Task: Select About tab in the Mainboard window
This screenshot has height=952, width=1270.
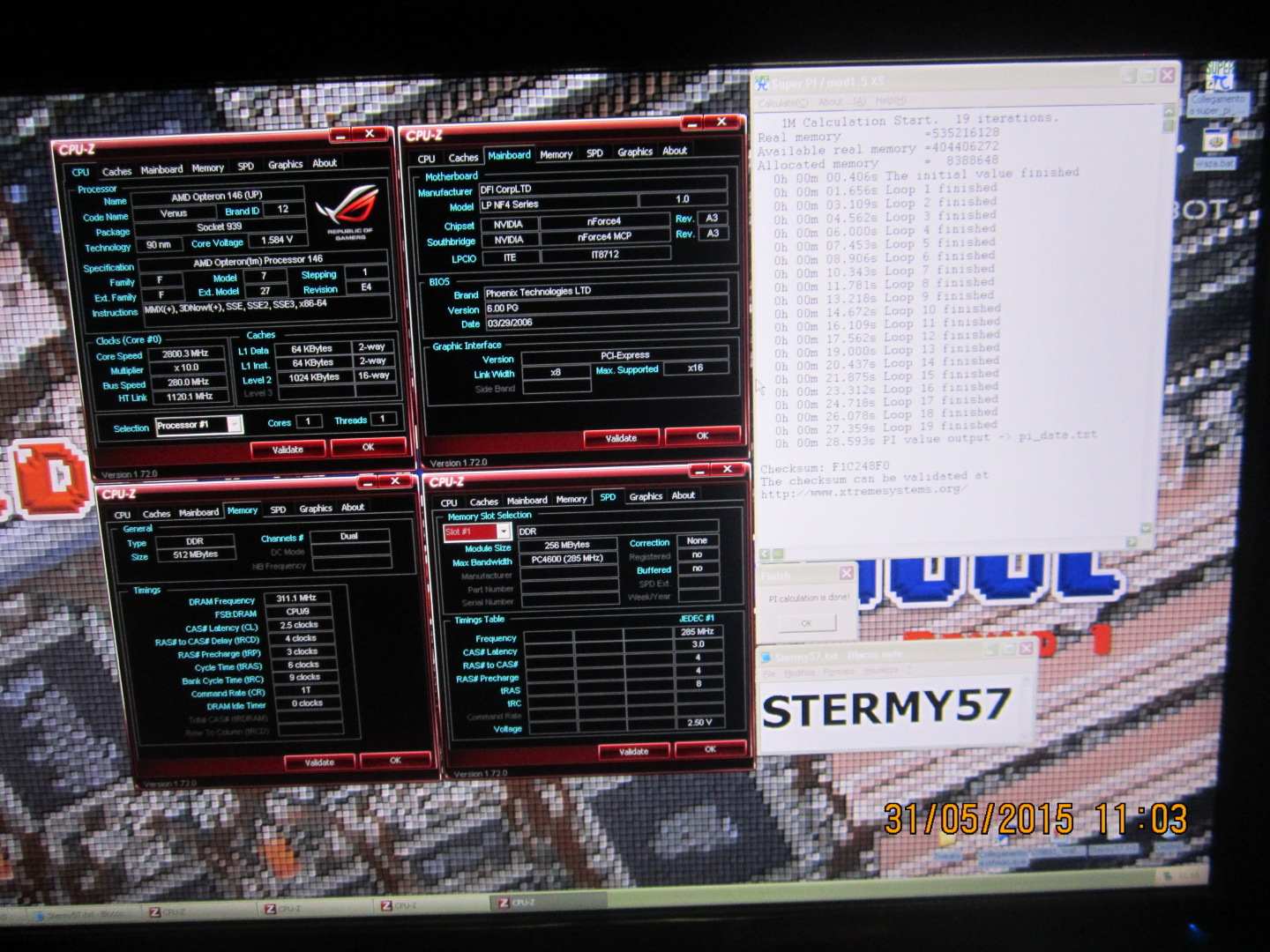Action: coord(675,151)
